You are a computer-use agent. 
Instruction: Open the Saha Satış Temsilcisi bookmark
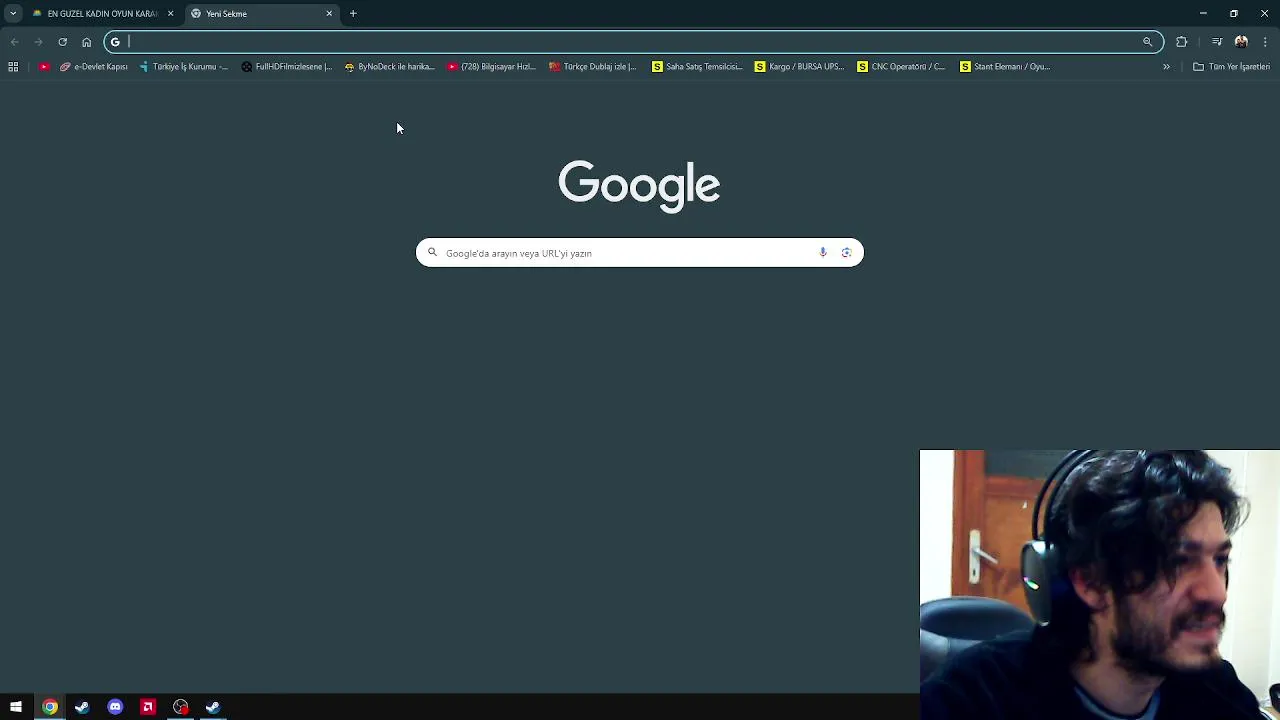point(697,66)
